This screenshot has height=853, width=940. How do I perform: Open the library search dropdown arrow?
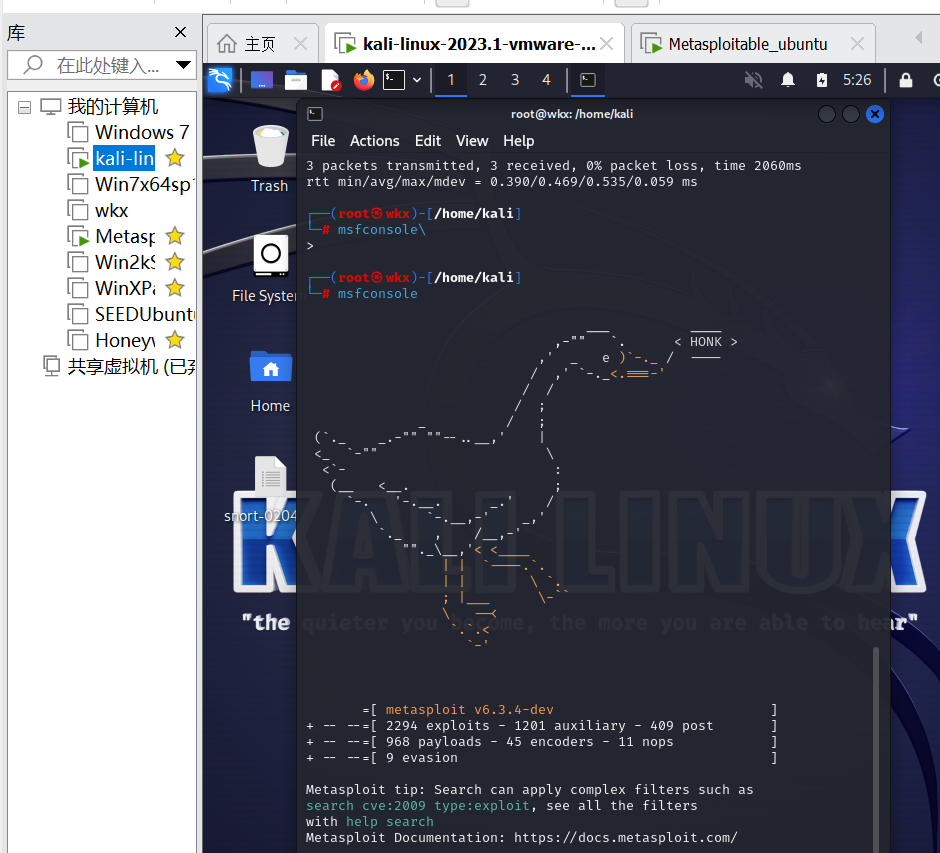pos(183,65)
